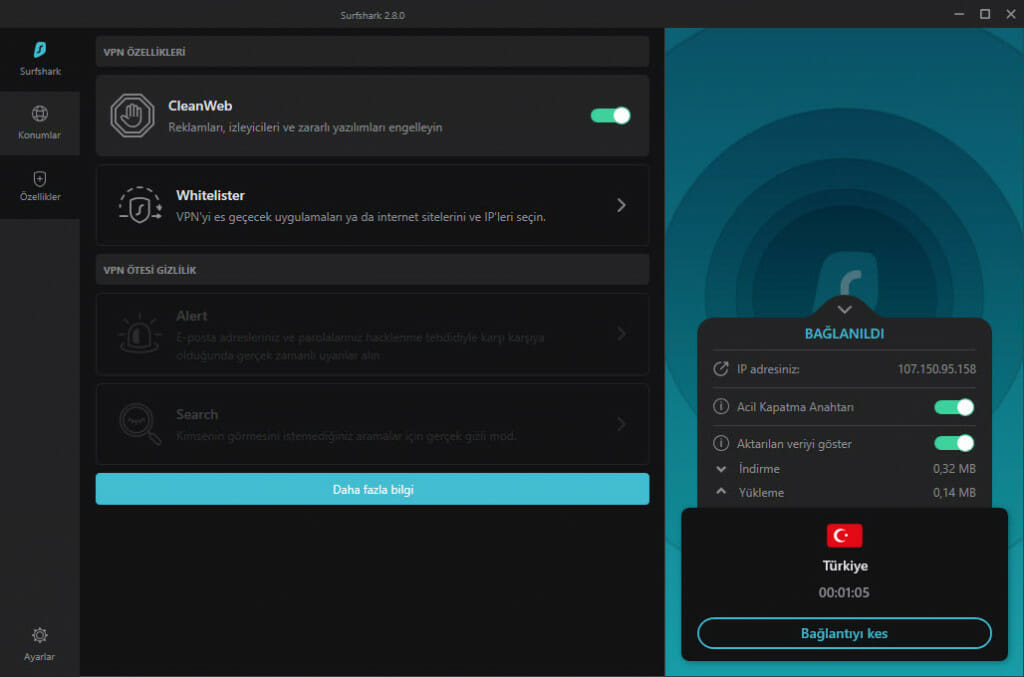Open Search via its chevron arrow
Screen dimensions: 1024x677
click(x=621, y=424)
